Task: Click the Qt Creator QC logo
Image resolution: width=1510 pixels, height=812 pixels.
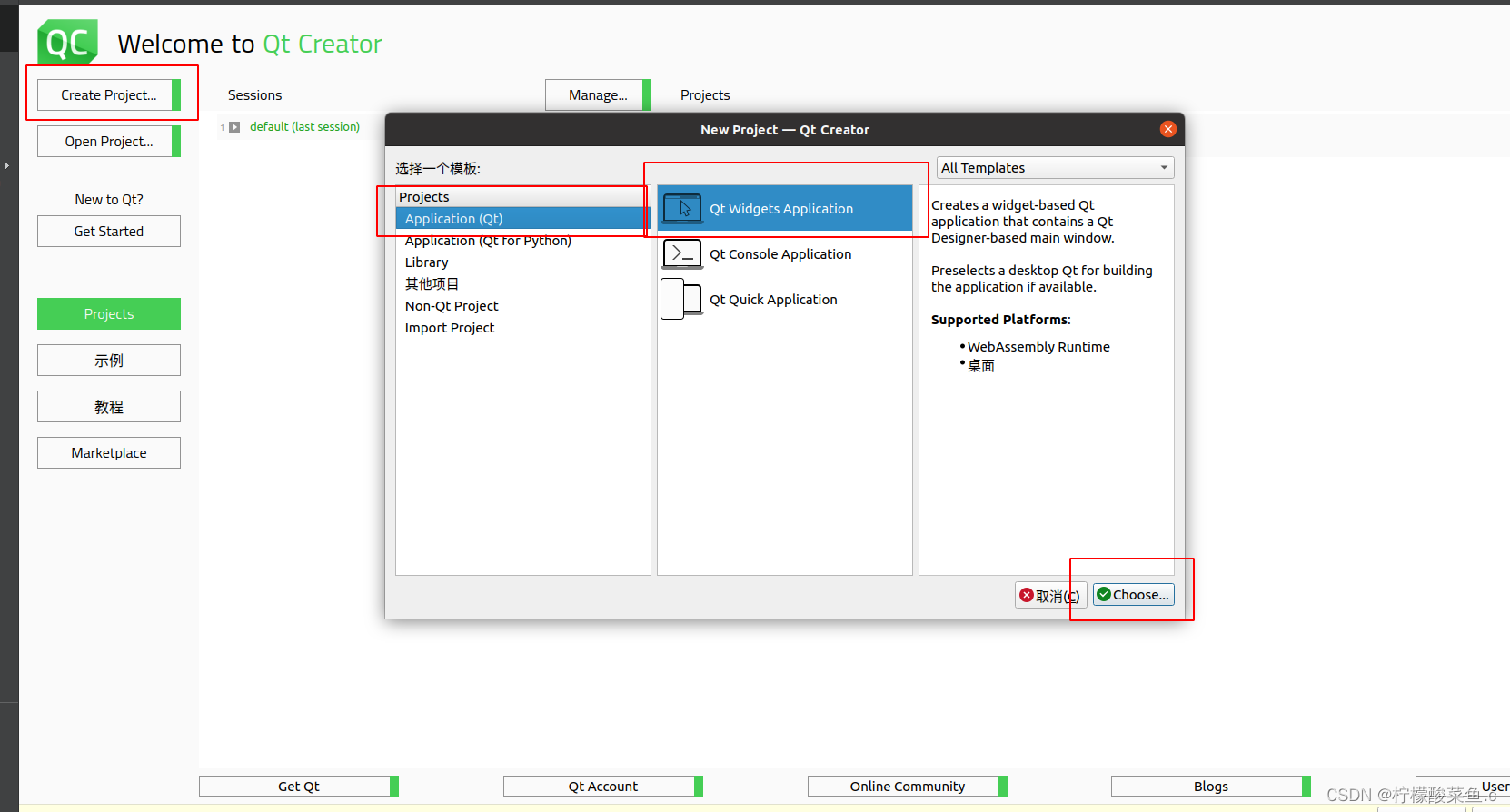Action: (67, 43)
